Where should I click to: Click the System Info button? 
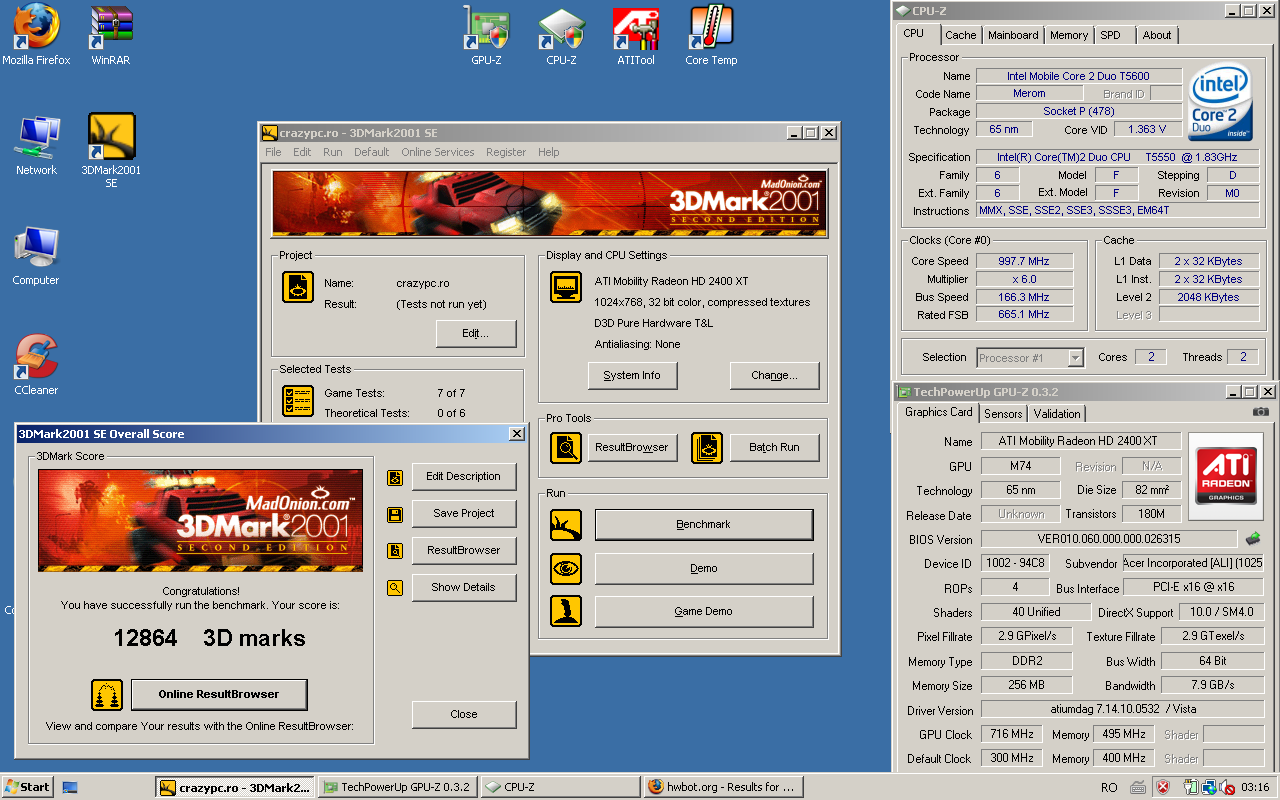[x=632, y=375]
